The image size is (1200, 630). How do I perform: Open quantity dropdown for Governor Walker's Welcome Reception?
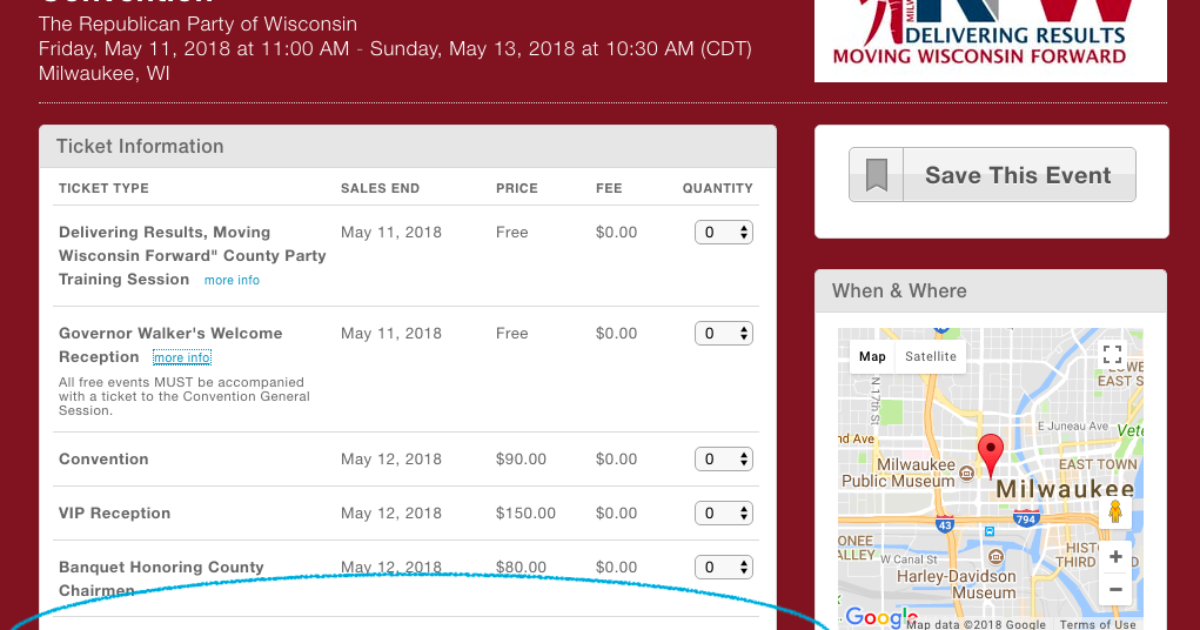(x=724, y=333)
